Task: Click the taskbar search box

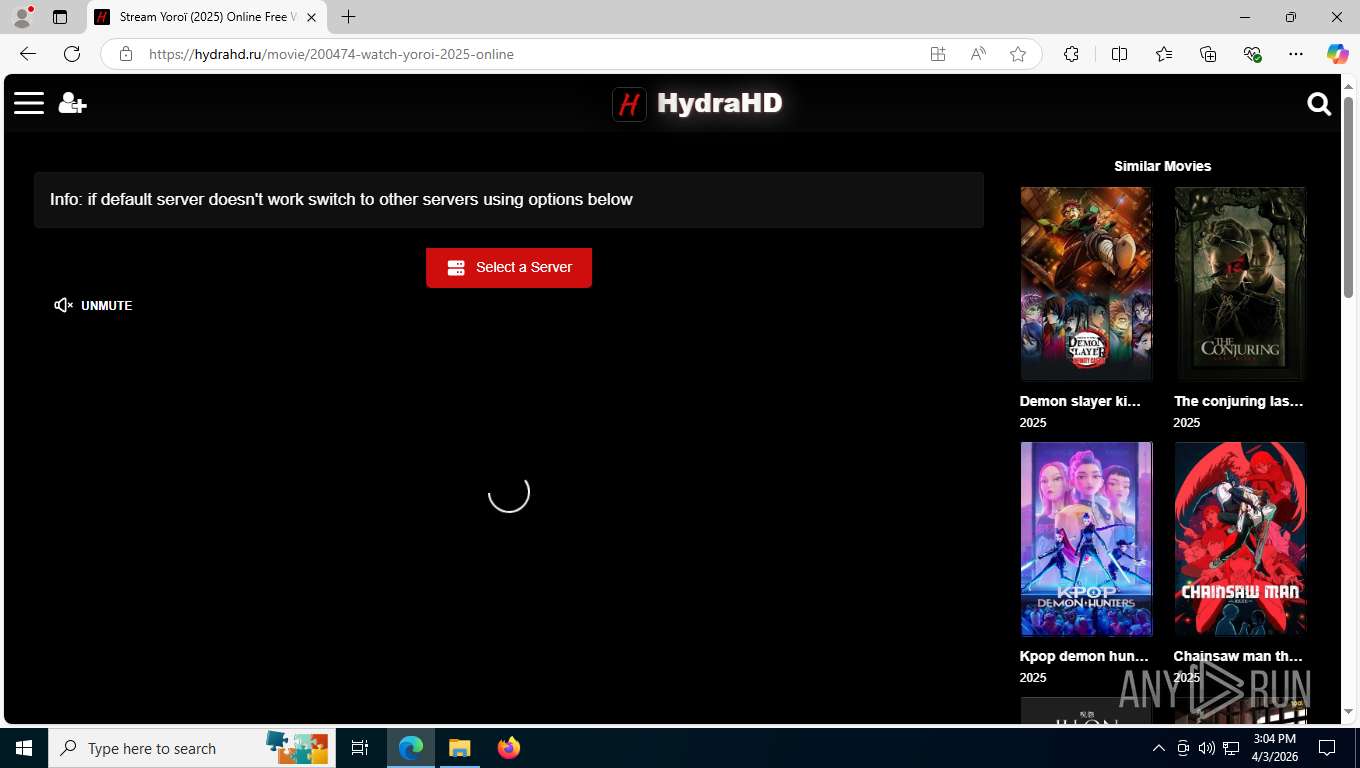Action: [192, 748]
